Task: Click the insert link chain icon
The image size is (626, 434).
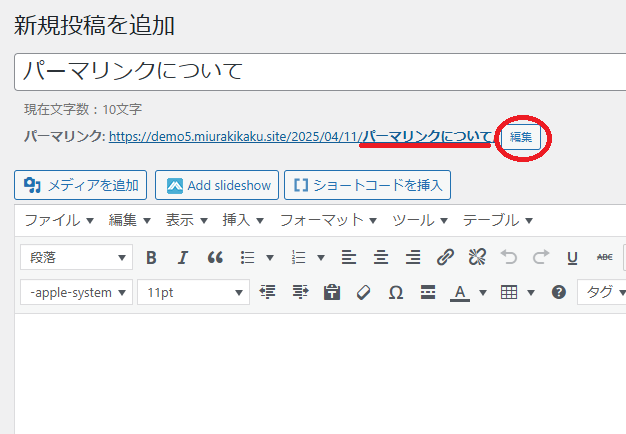Action: tap(445, 257)
